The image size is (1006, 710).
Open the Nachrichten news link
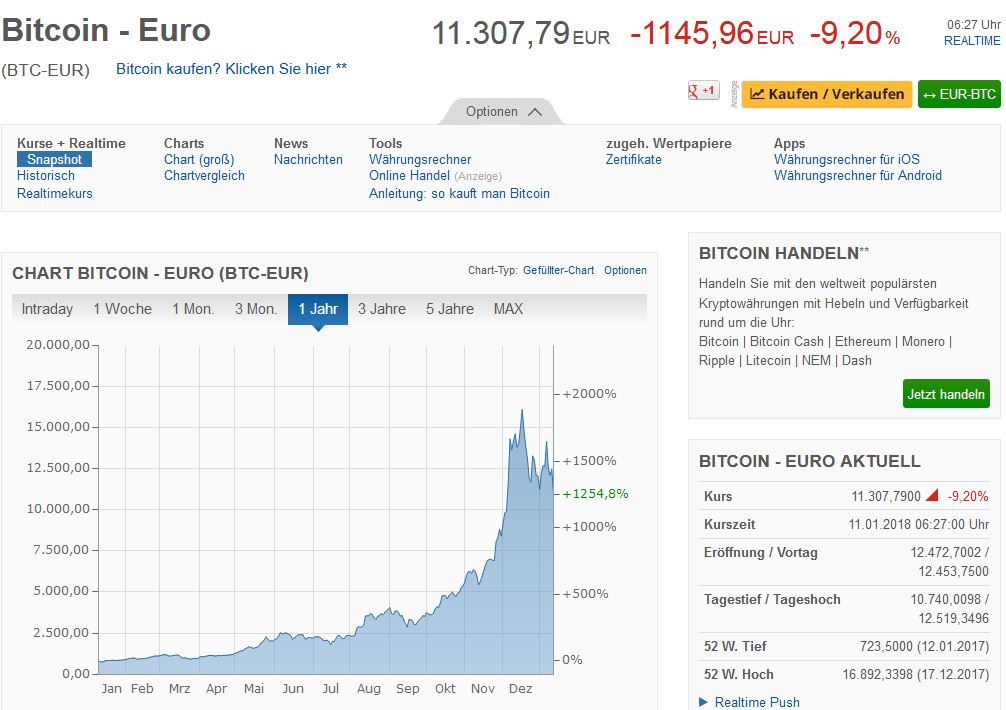point(308,159)
